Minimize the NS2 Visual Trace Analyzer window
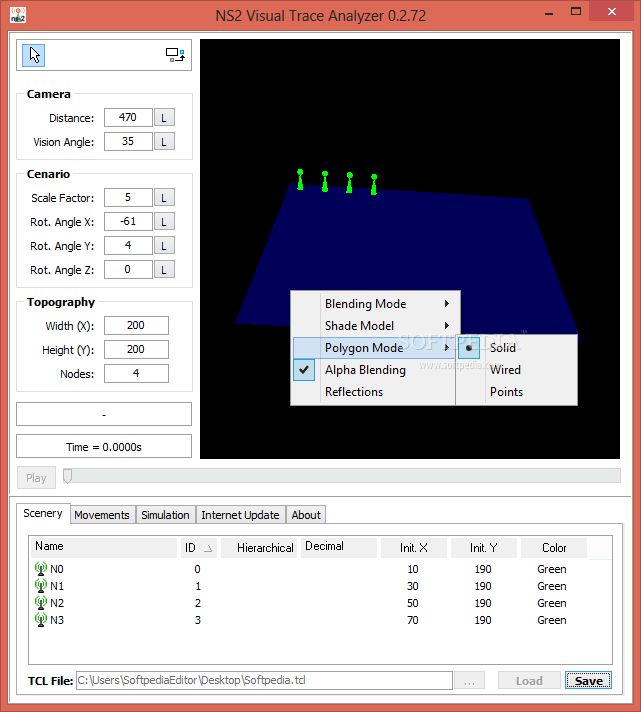The width and height of the screenshot is (641, 712). click(549, 13)
